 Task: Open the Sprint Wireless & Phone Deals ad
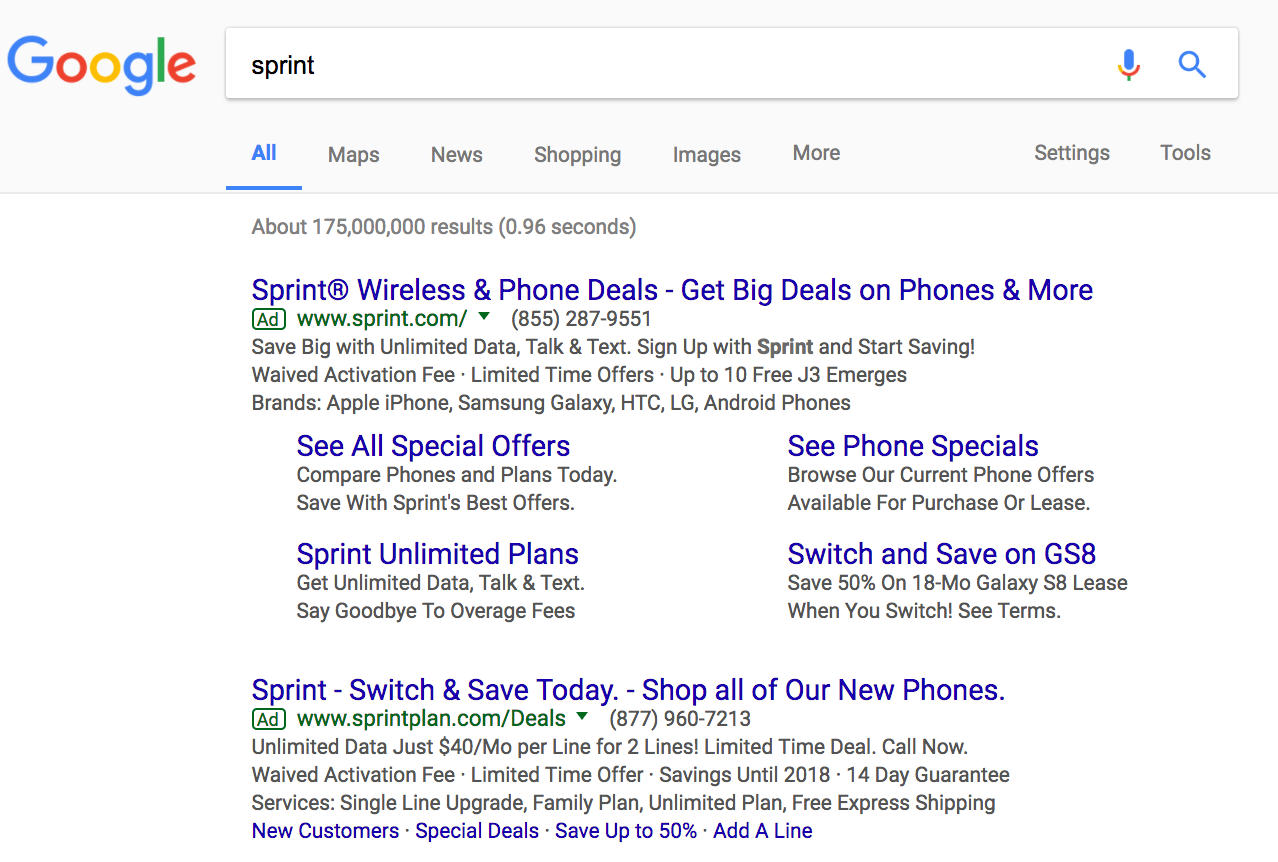[671, 289]
